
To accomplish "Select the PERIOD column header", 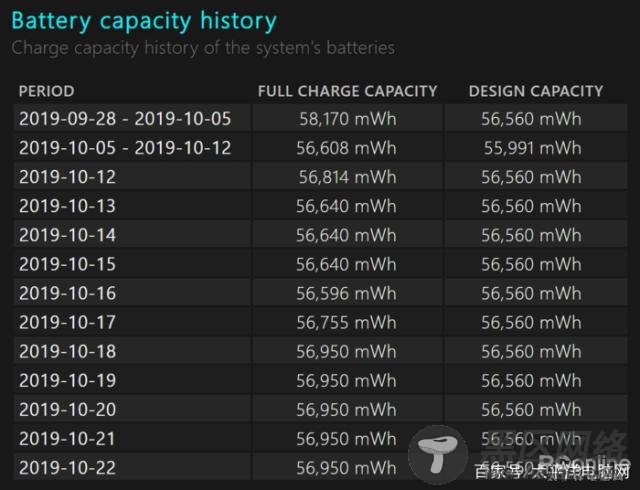I will click(47, 91).
